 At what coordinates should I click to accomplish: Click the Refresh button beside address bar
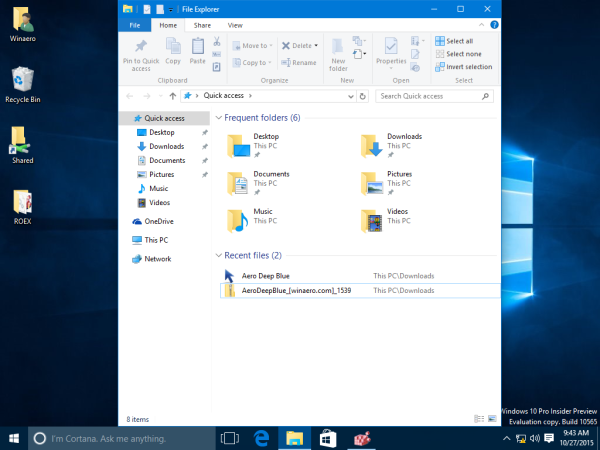pos(362,96)
